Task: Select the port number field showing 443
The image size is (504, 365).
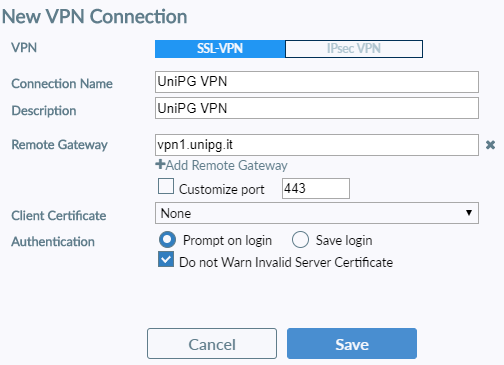Action: 316,188
